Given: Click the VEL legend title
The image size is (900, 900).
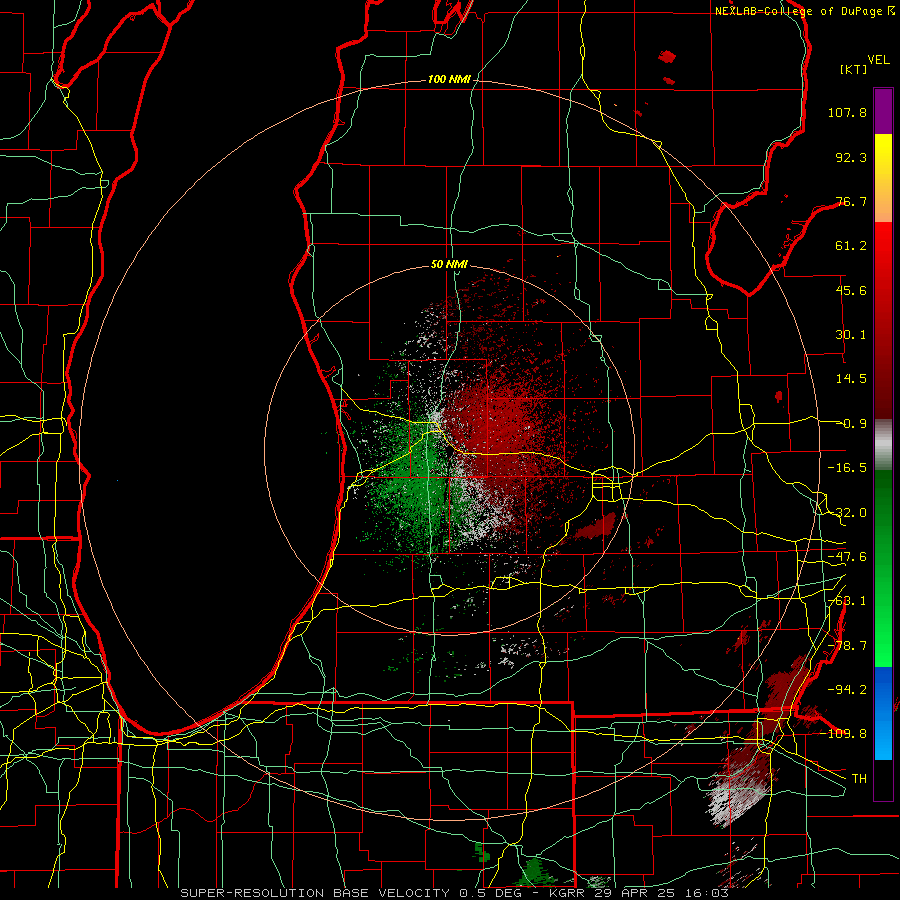Looking at the screenshot, I should pyautogui.click(x=879, y=60).
